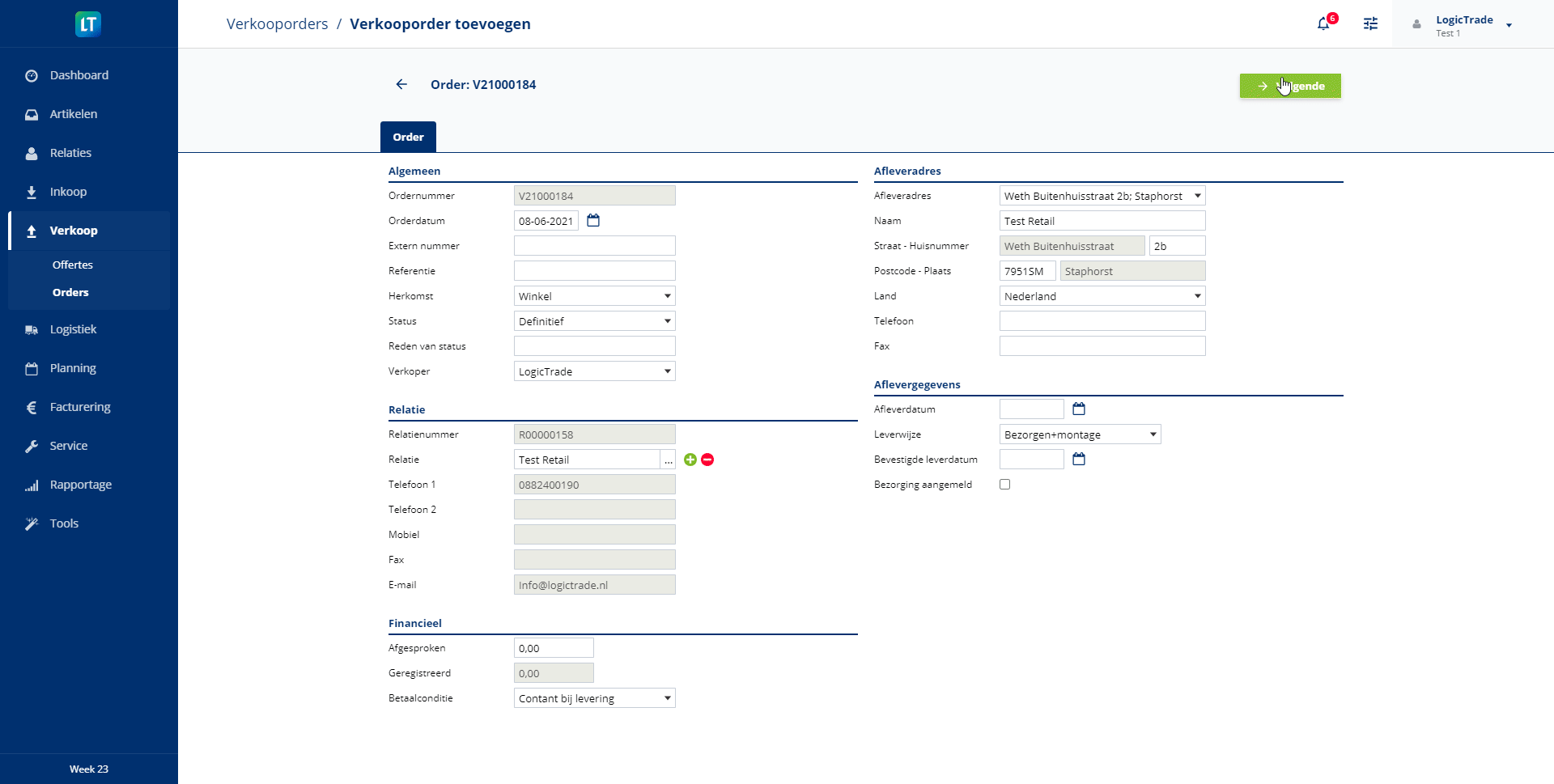Click the Verkooporders breadcrumb link
This screenshot has width=1554, height=784.
pos(277,24)
